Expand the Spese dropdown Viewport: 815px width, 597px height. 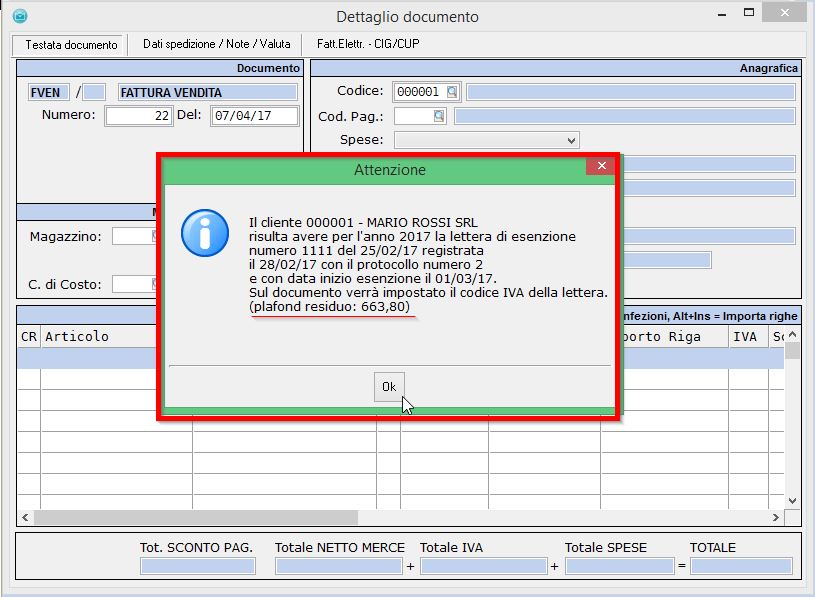[x=571, y=140]
